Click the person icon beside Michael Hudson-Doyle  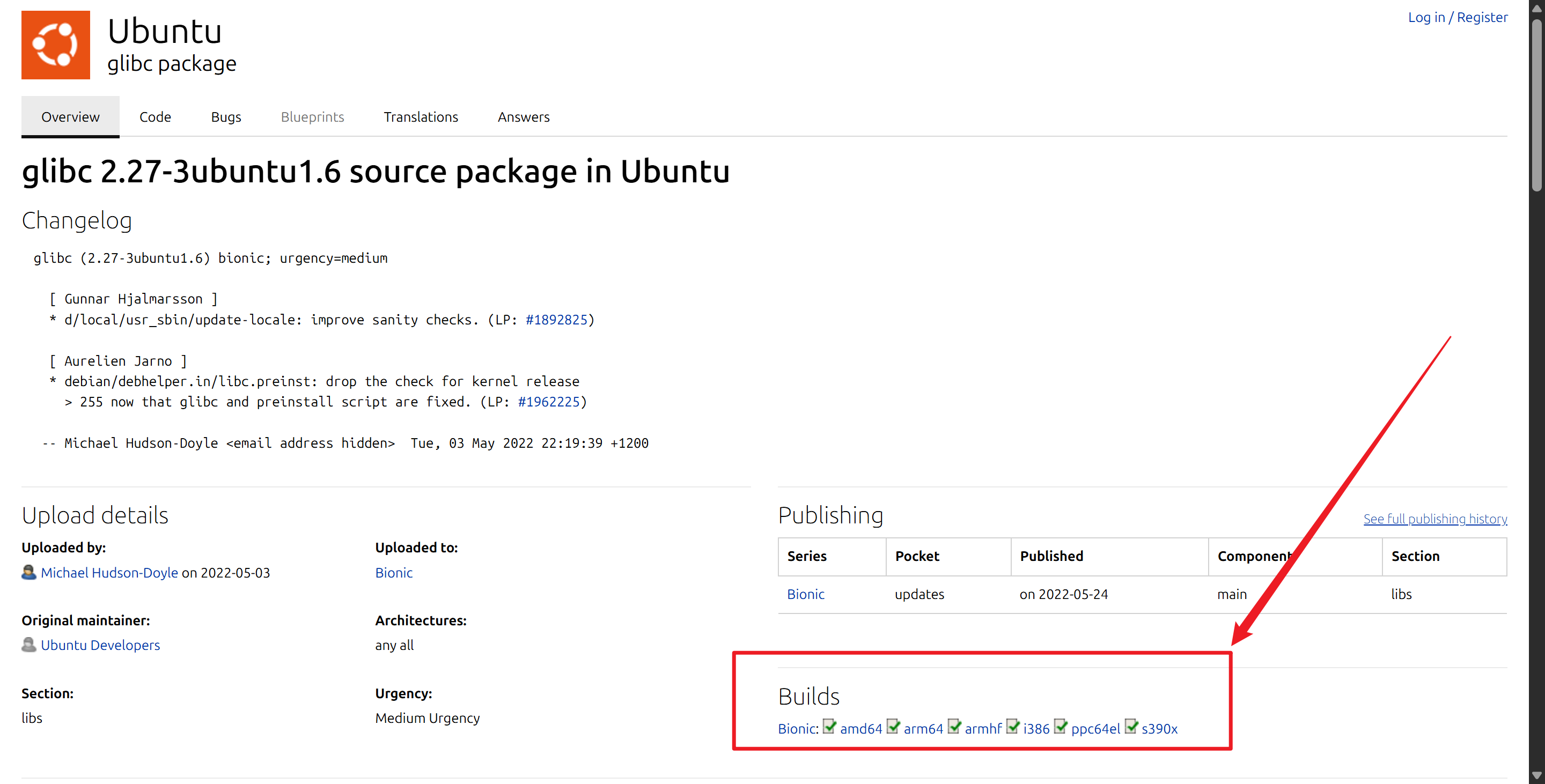[29, 572]
